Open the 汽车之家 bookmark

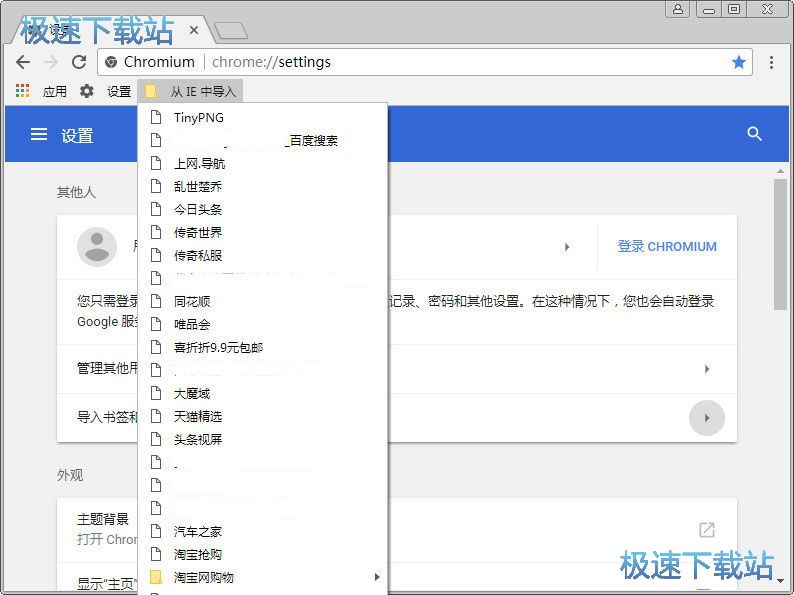pyautogui.click(x=262, y=531)
